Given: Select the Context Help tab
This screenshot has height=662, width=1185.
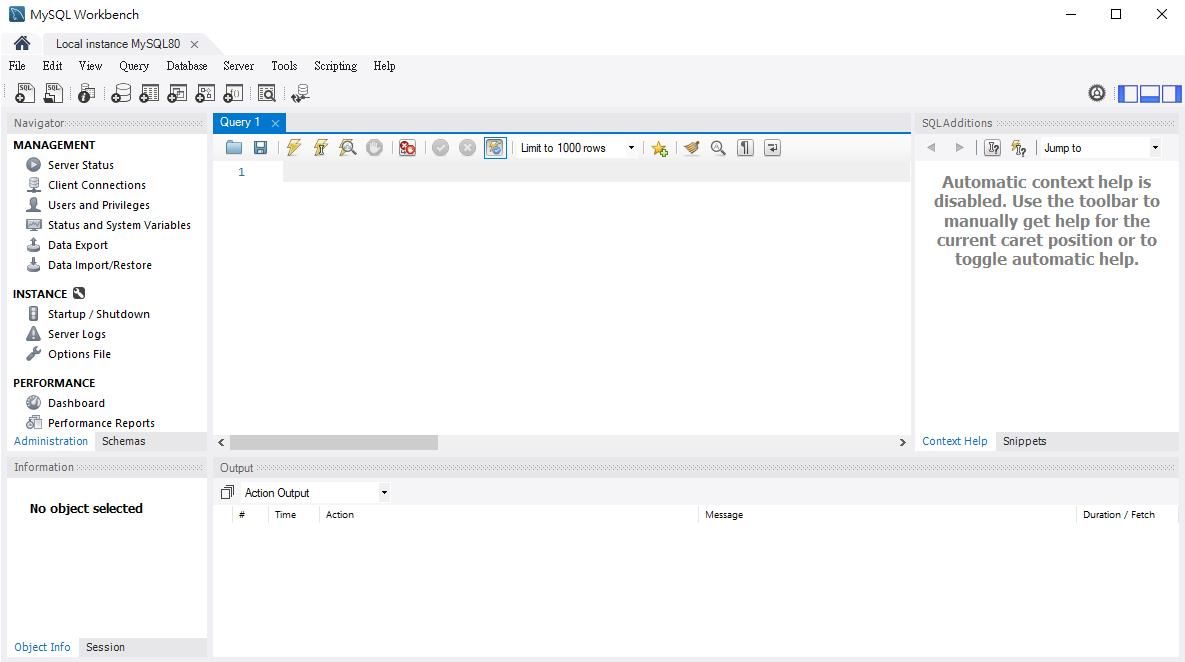Looking at the screenshot, I should click(954, 441).
